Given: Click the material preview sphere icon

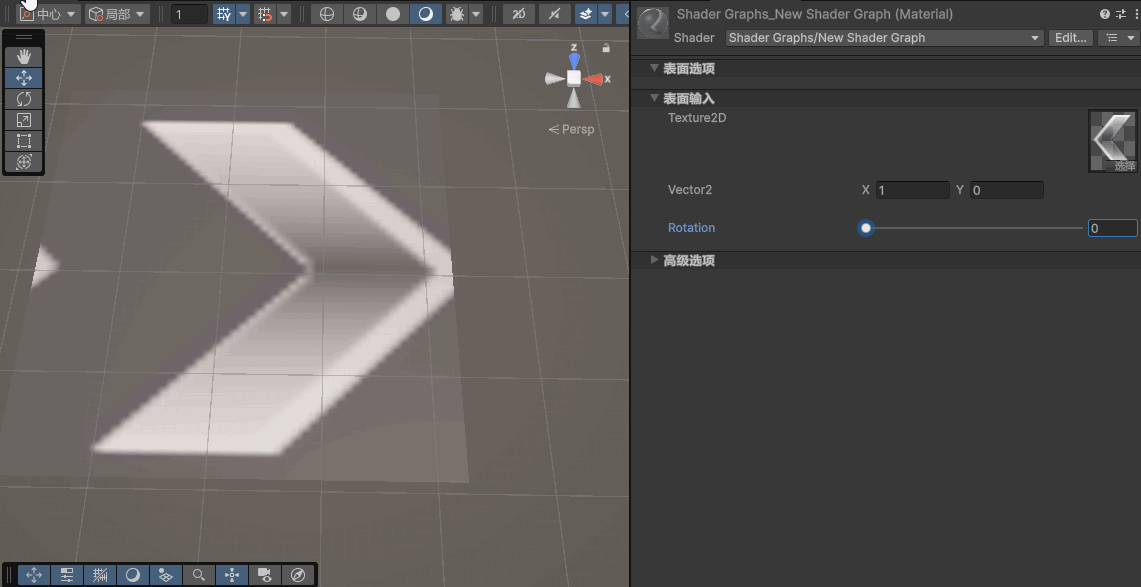Looking at the screenshot, I should point(653,23).
